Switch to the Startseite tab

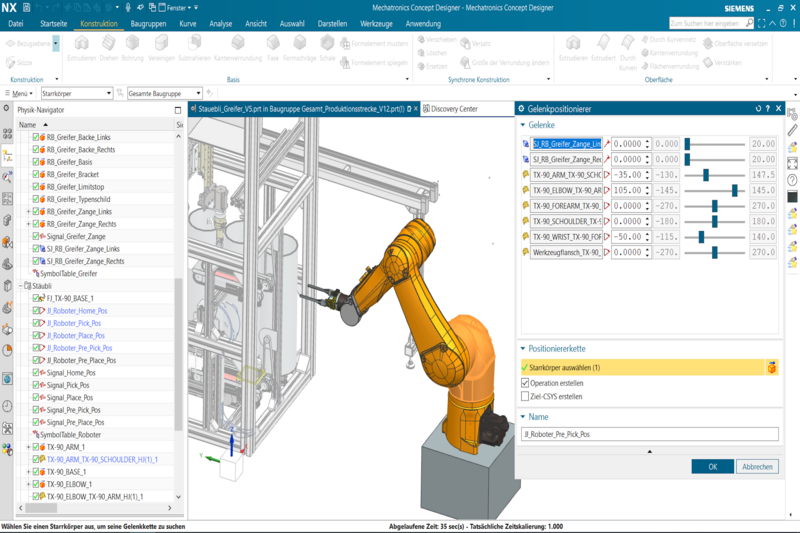tap(54, 23)
